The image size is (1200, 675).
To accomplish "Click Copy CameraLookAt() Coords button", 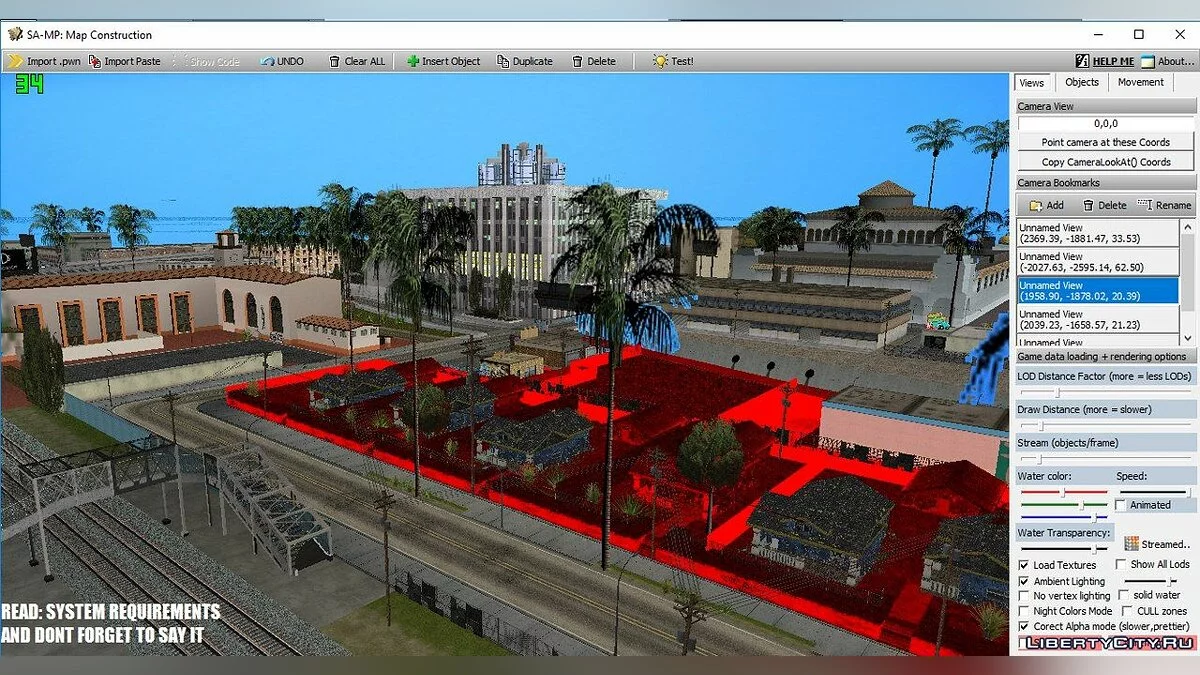I will pos(1105,162).
